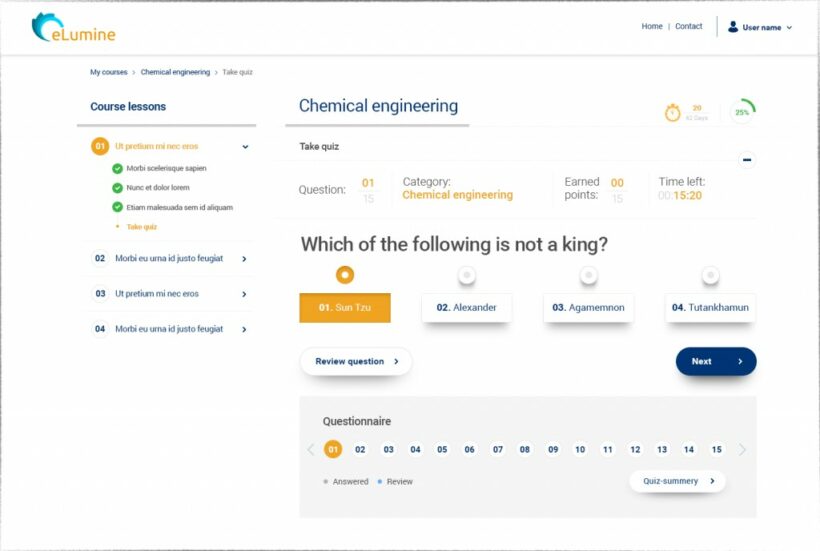
Task: Click the eLumine logo
Action: (x=73, y=28)
